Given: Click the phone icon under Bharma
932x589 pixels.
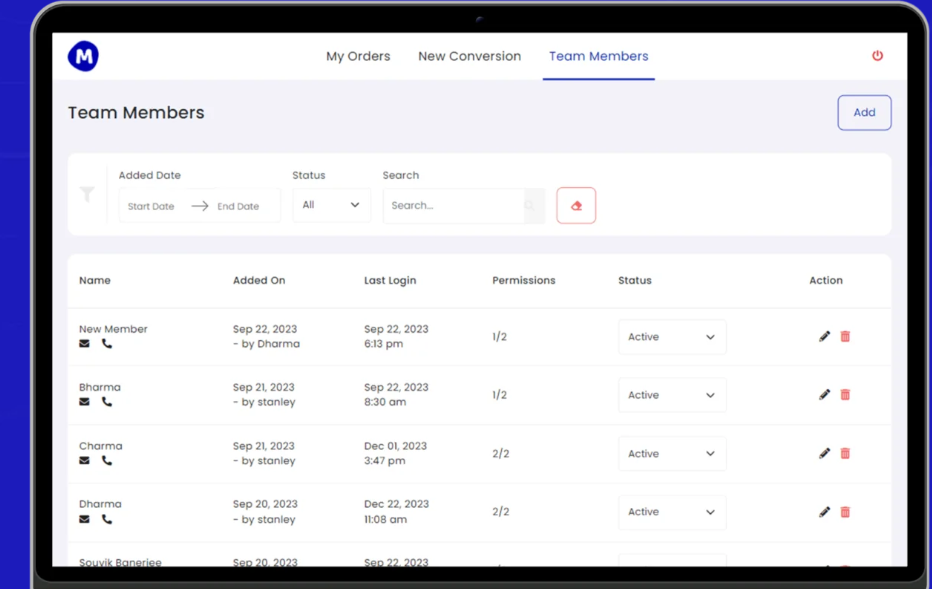Looking at the screenshot, I should (107, 402).
